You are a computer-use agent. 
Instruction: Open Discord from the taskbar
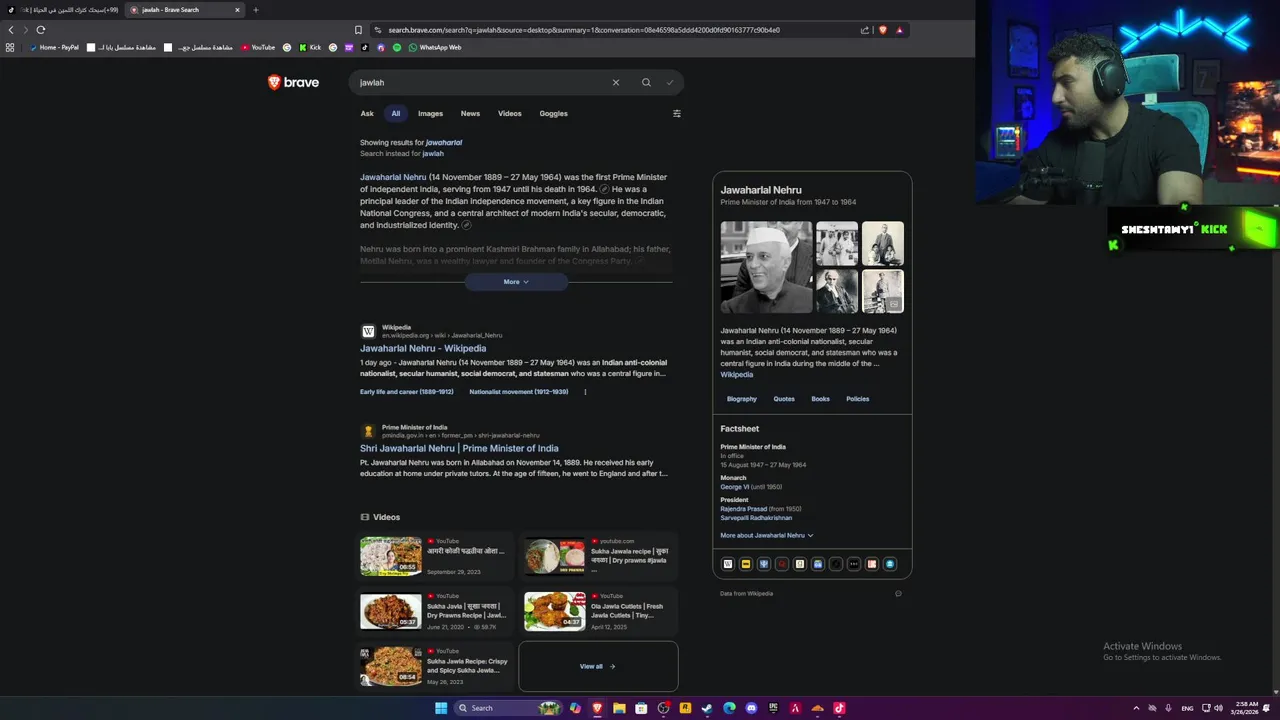(x=751, y=708)
